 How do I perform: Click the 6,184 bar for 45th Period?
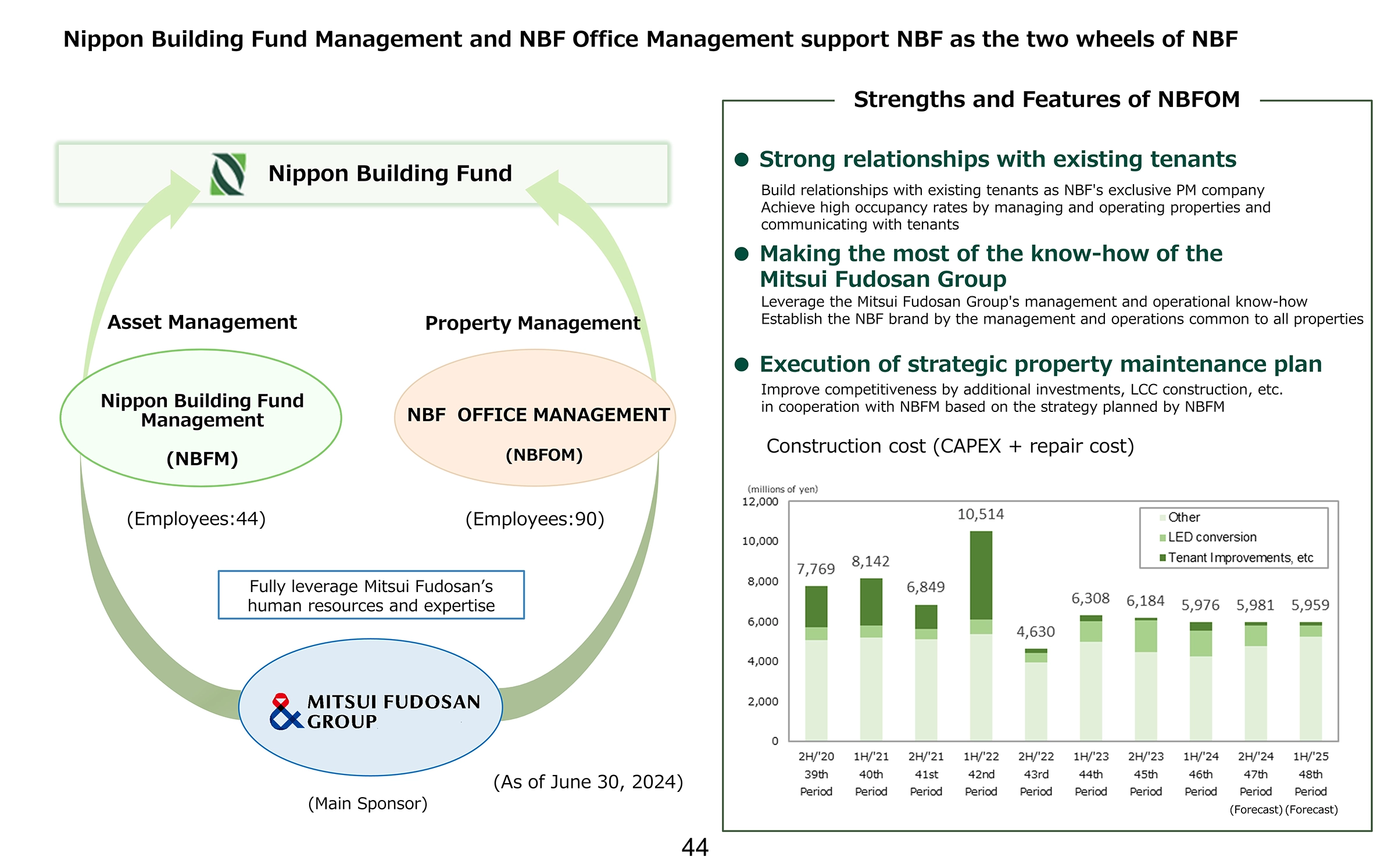coord(1146,679)
